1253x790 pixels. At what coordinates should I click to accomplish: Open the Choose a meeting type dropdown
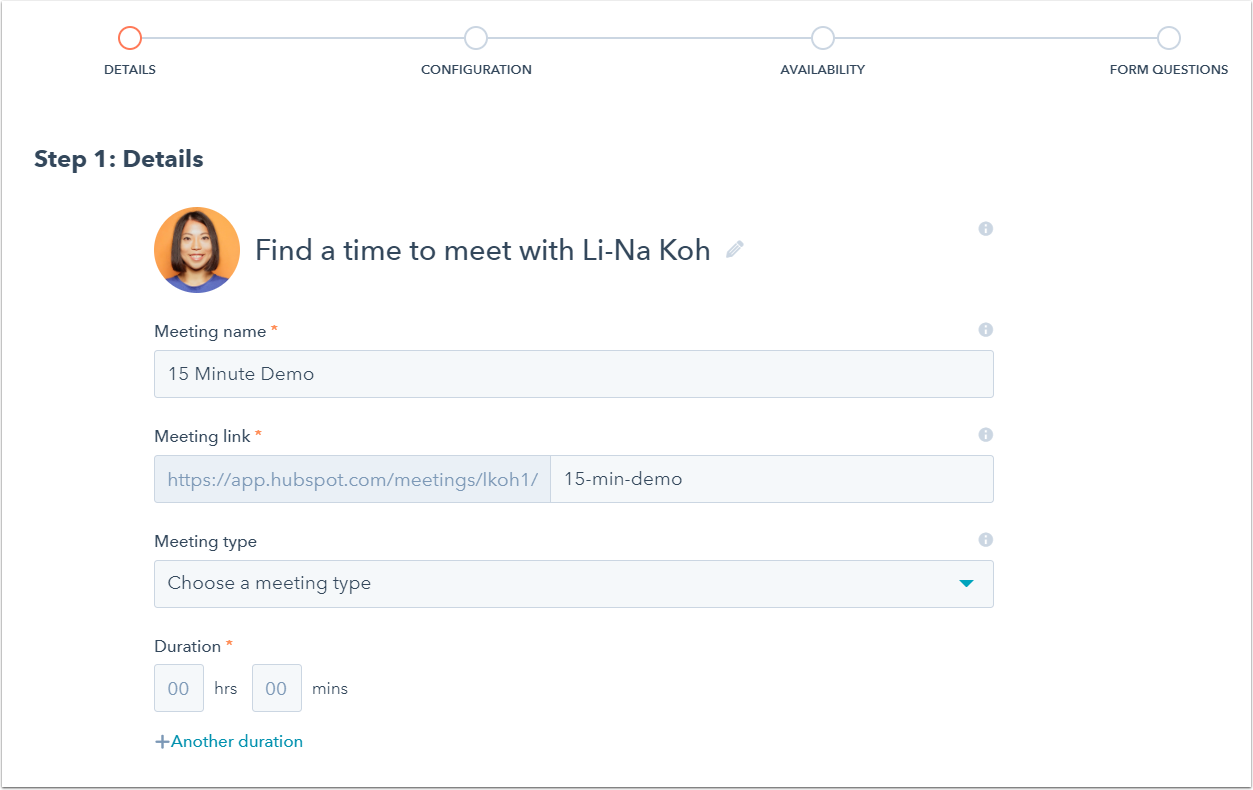pyautogui.click(x=574, y=584)
